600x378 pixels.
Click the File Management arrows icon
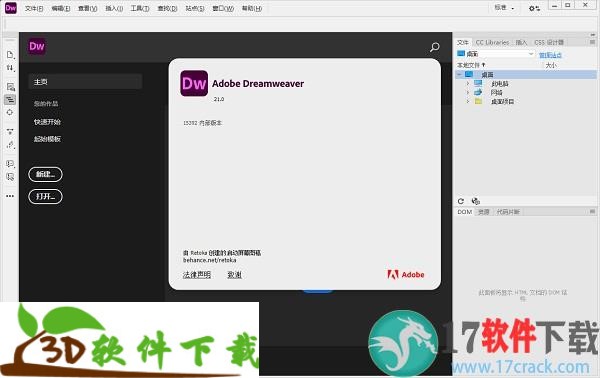pyautogui.click(x=10, y=68)
